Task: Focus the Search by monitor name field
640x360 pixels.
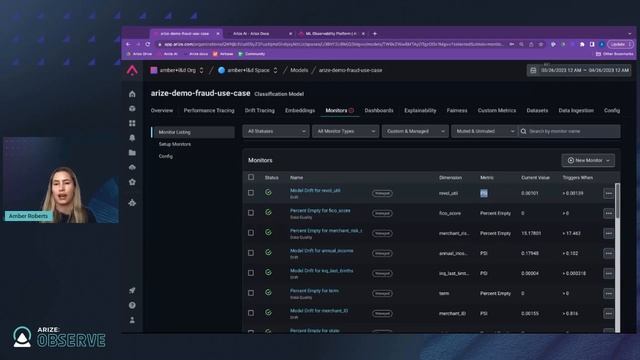Action: tap(569, 131)
